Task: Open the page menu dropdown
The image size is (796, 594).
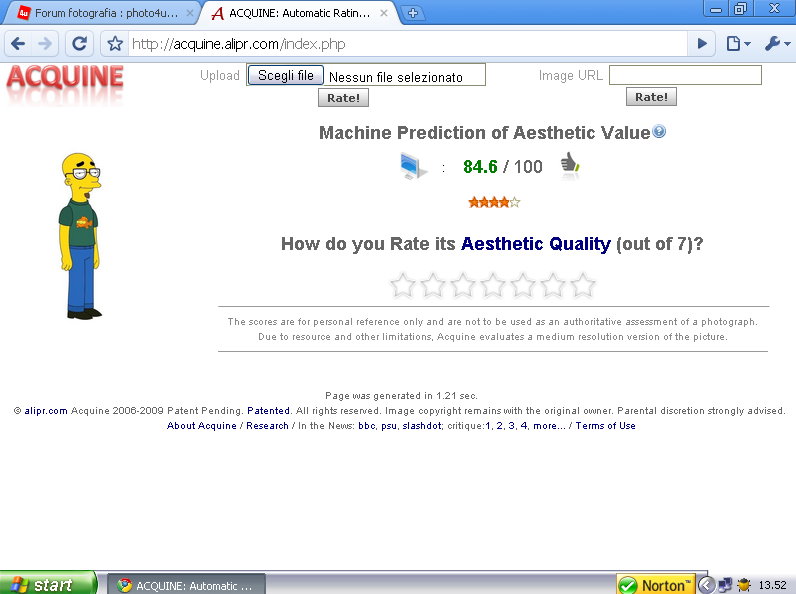Action: 738,44
